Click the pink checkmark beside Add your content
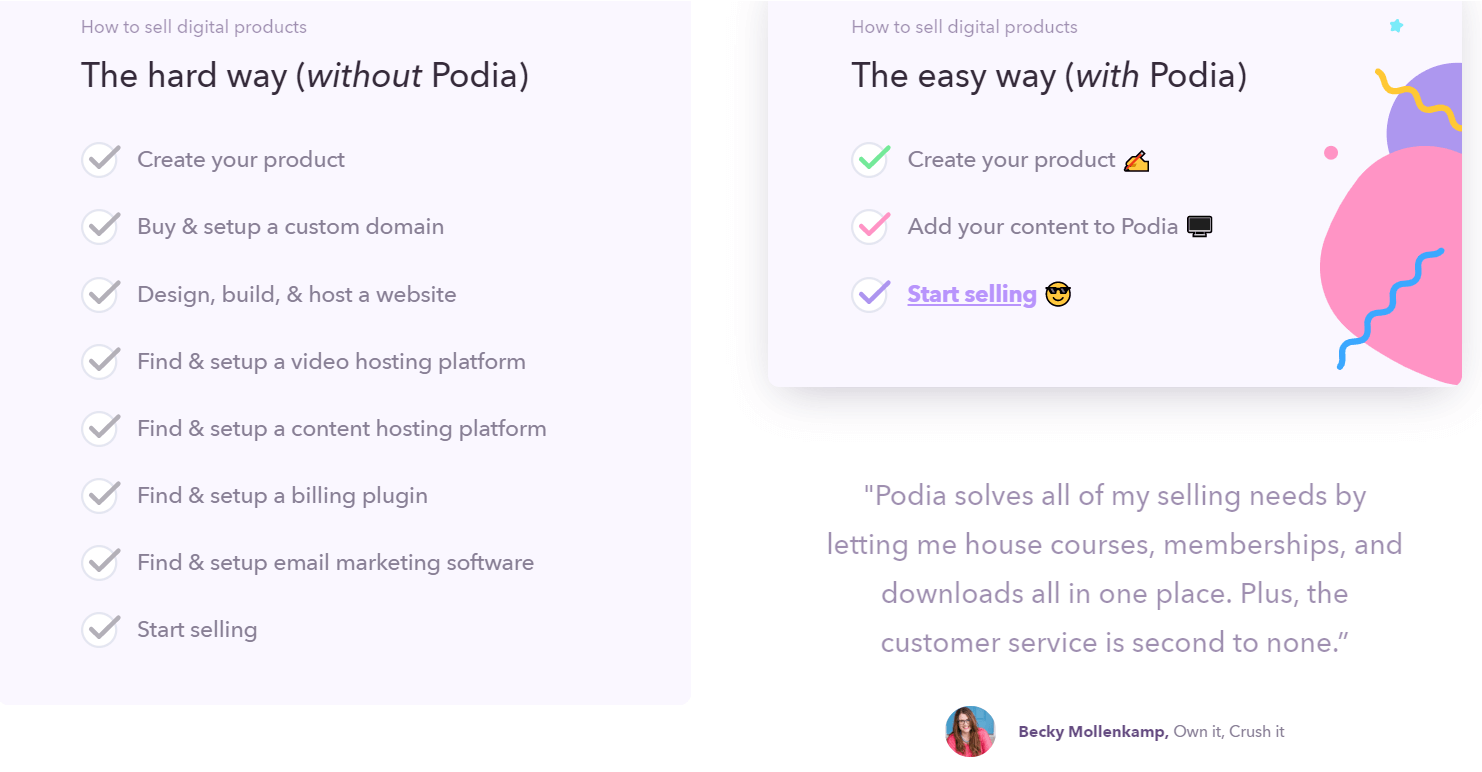Viewport: 1482px width, 772px height. pyautogui.click(x=871, y=227)
